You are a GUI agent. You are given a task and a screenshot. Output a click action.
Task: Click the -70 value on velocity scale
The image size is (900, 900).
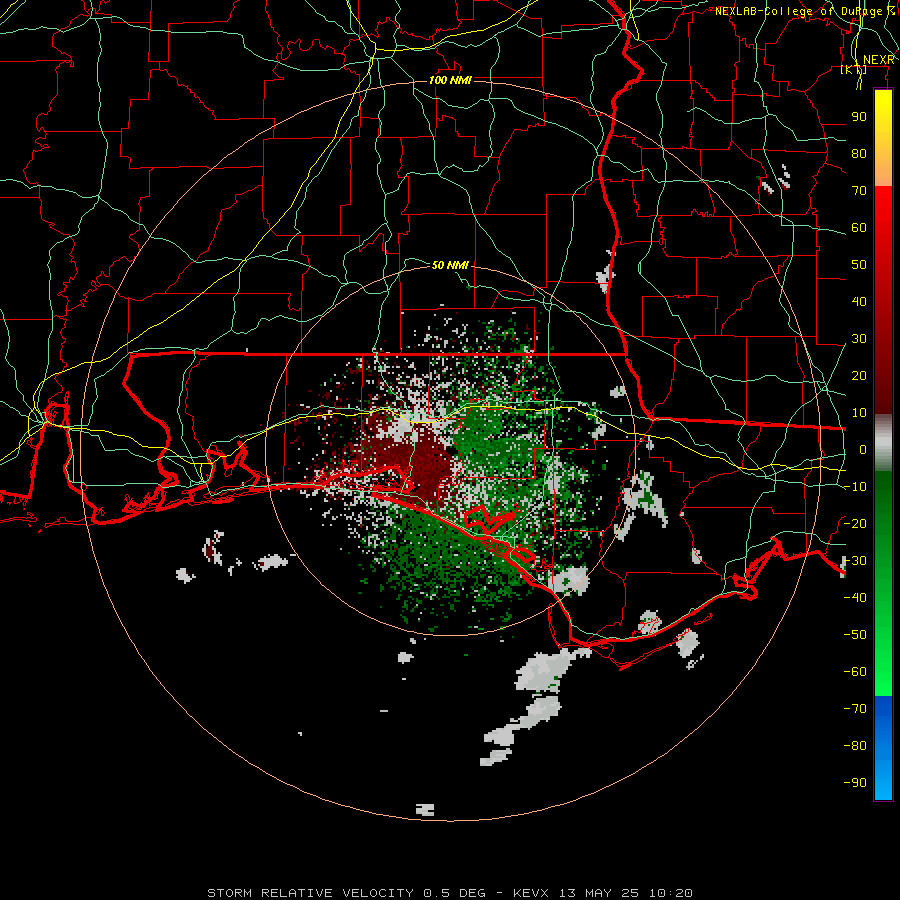click(855, 709)
